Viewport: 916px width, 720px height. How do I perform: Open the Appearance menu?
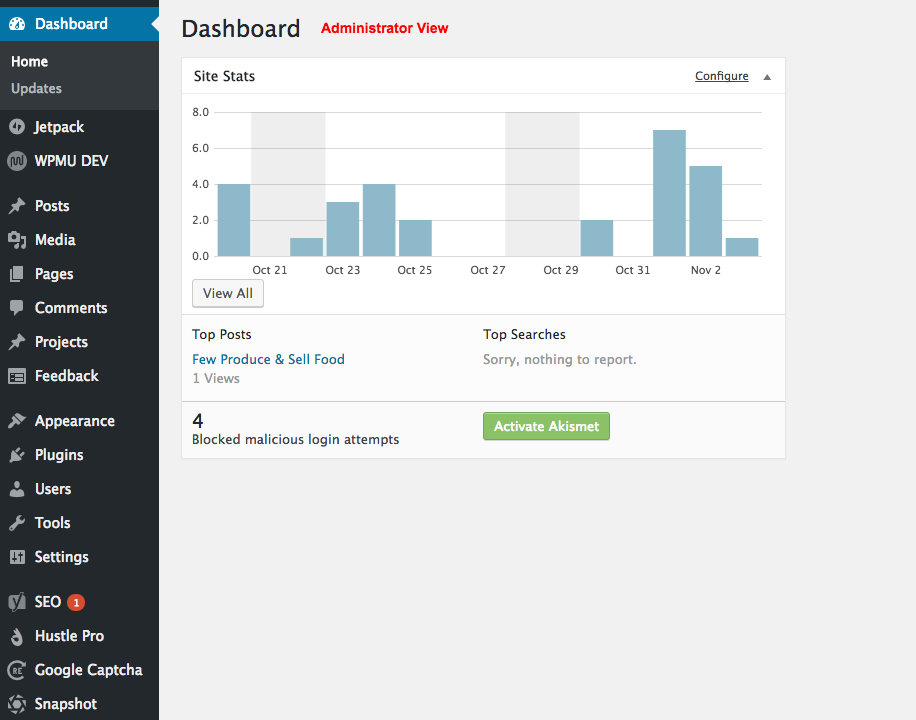click(74, 421)
